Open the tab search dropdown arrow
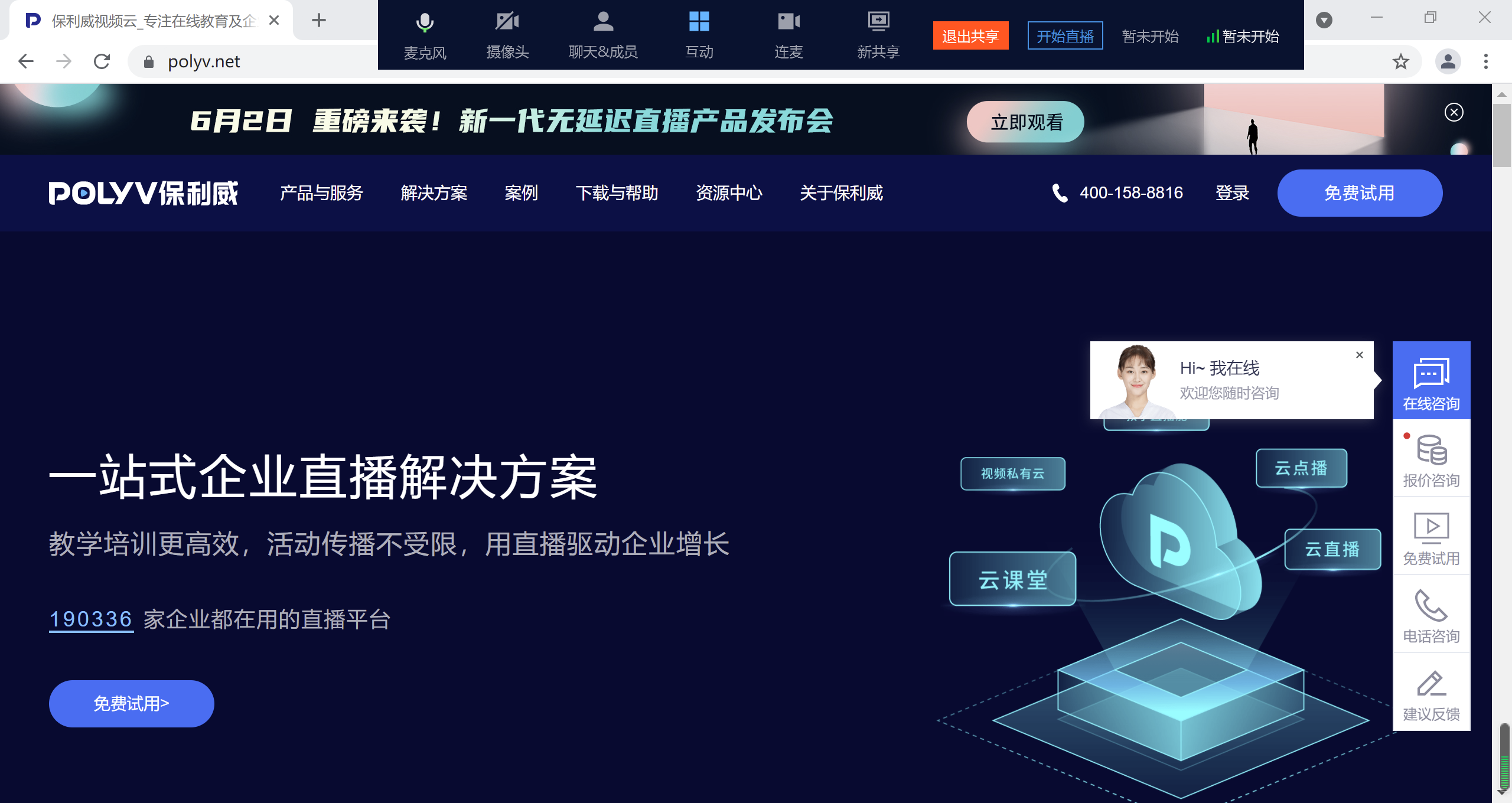The image size is (1512, 803). pyautogui.click(x=1324, y=20)
